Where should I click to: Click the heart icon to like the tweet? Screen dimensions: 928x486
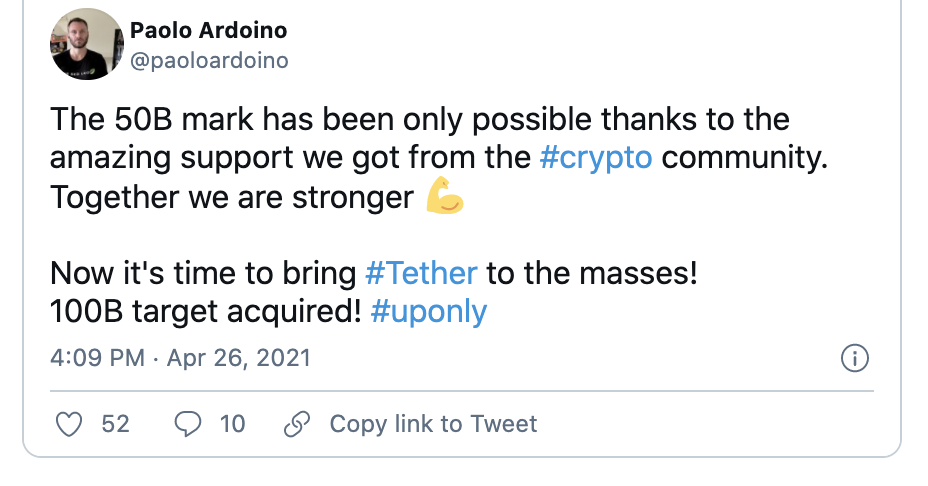click(x=68, y=424)
